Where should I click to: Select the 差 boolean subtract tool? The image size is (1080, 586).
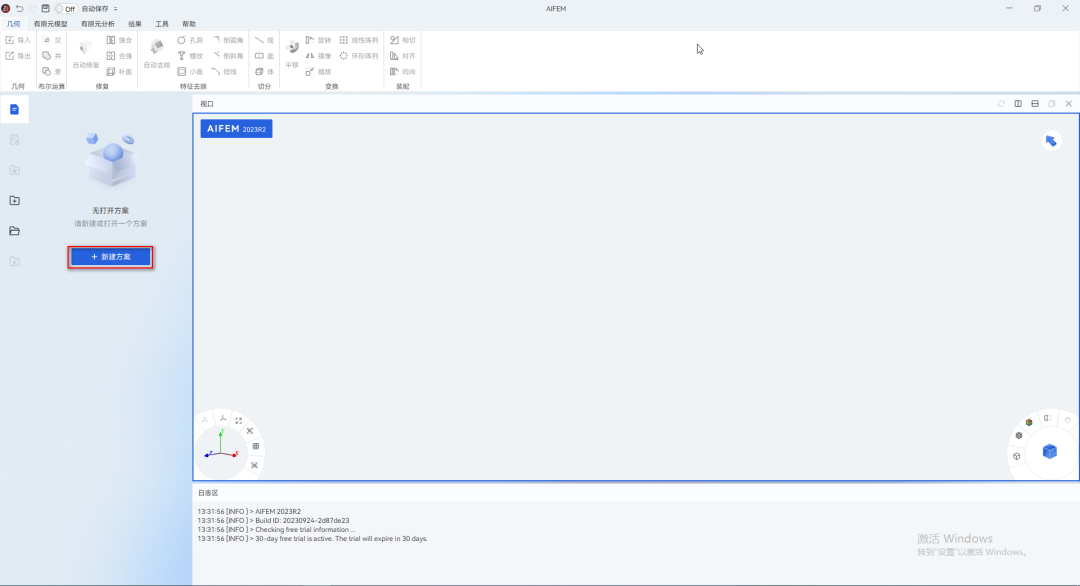(x=52, y=72)
